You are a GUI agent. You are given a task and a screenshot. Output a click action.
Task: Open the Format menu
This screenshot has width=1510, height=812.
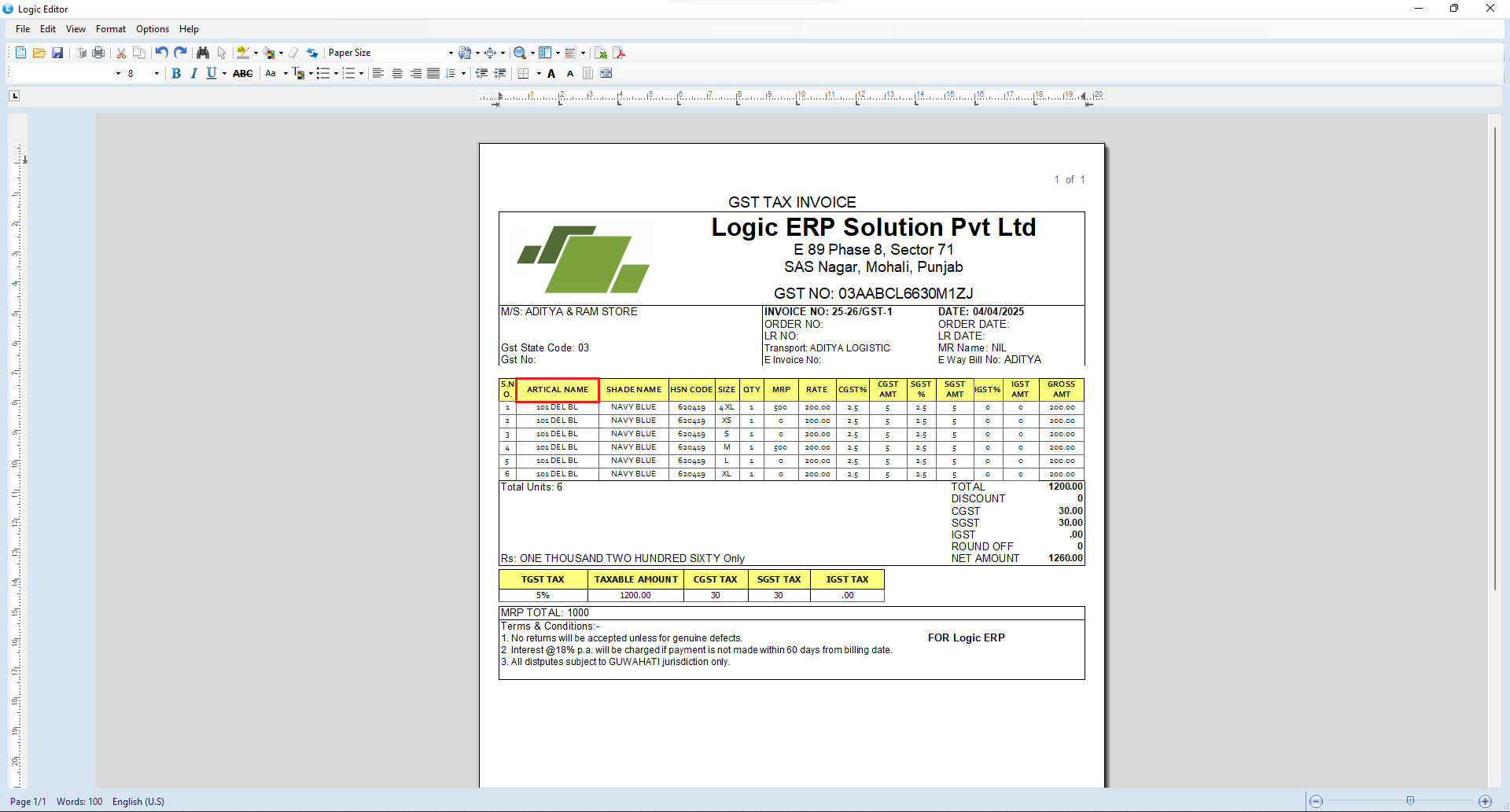[x=110, y=29]
